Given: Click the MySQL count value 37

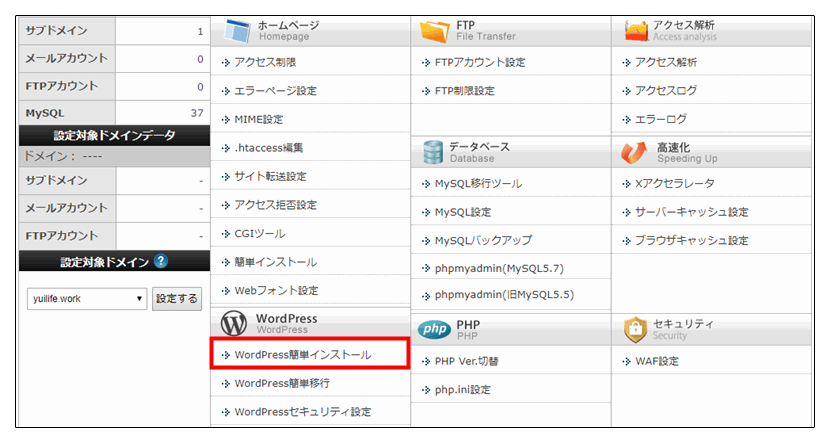Looking at the screenshot, I should (x=197, y=113).
